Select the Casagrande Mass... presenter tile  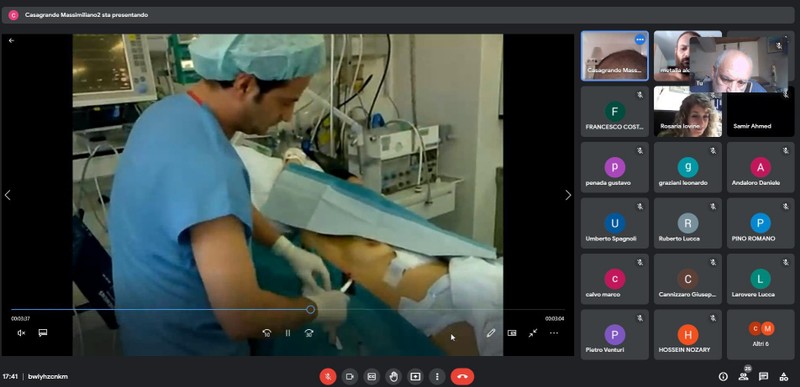615,56
